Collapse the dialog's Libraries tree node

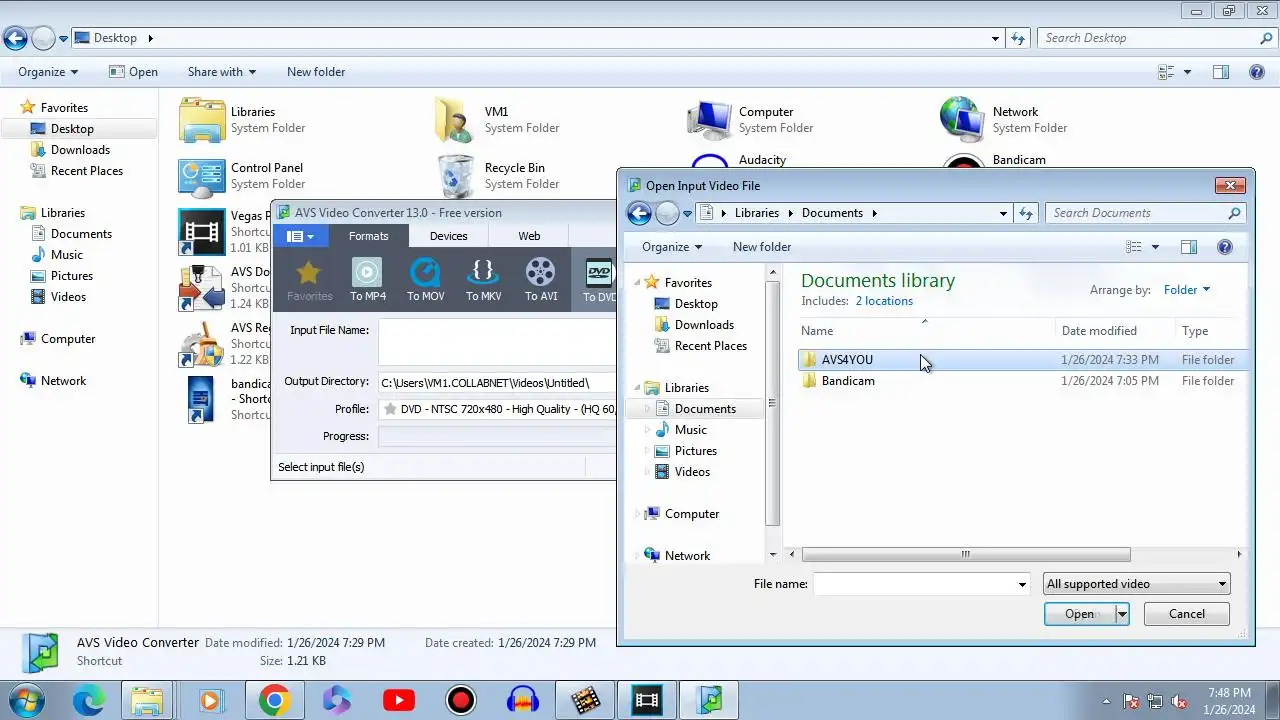[636, 388]
